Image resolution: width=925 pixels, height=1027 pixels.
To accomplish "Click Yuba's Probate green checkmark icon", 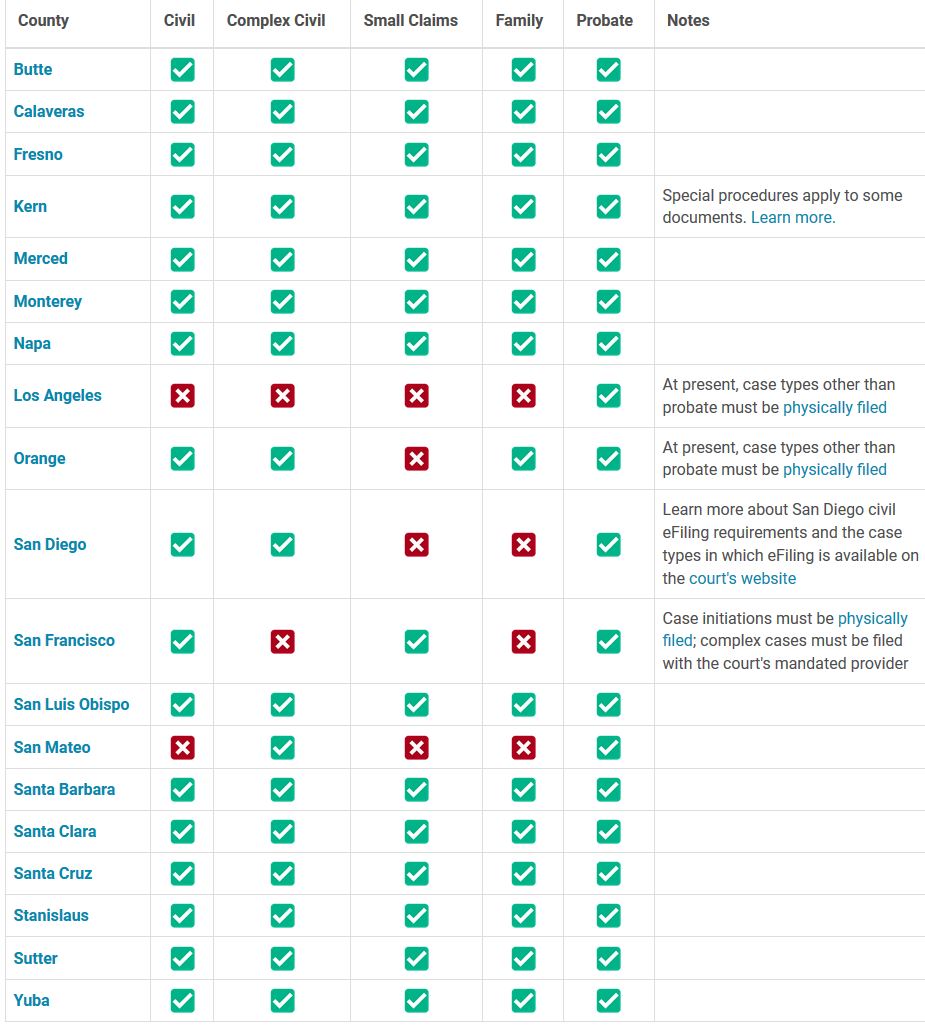I will [x=609, y=1001].
